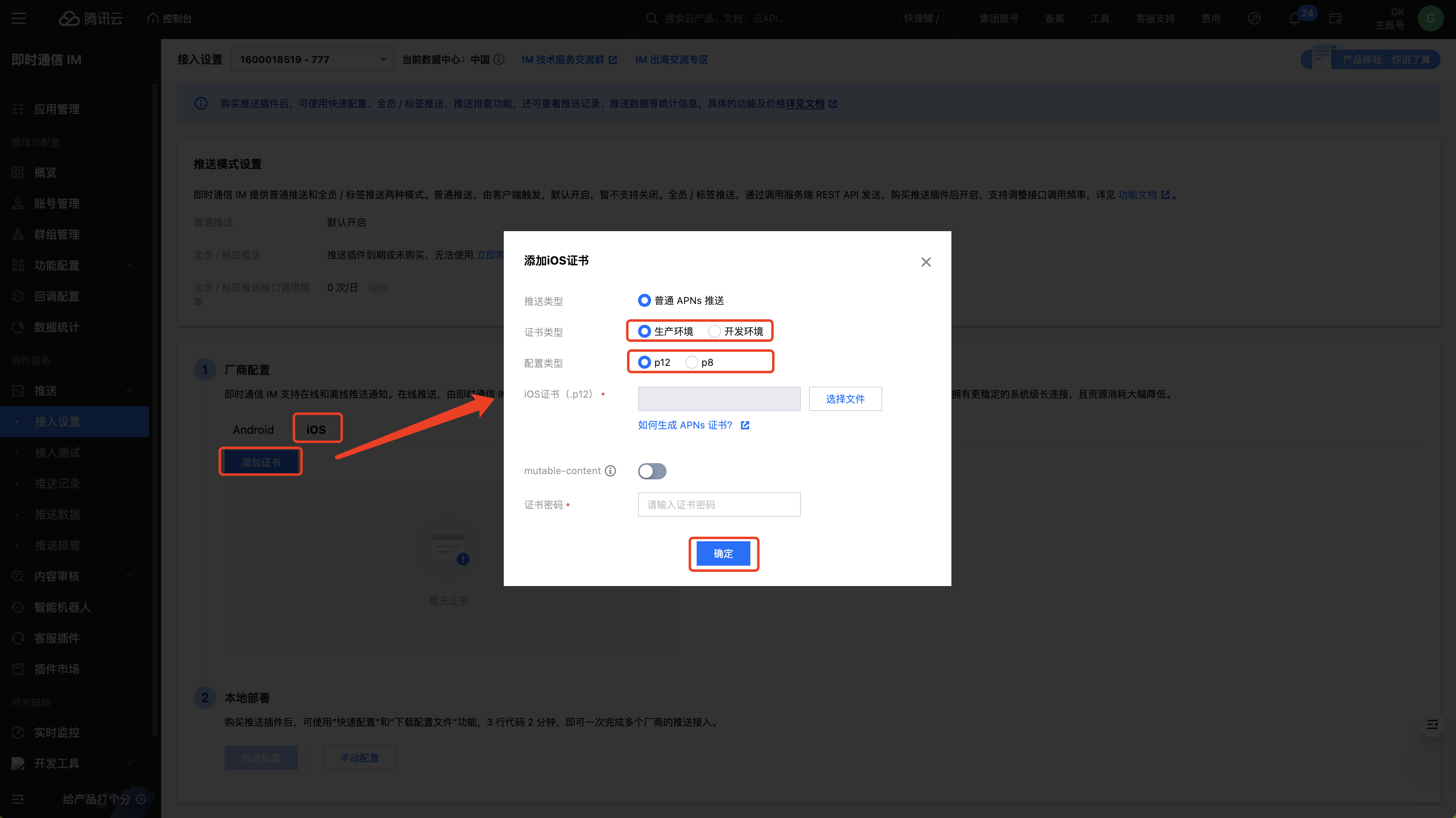The width and height of the screenshot is (1456, 818).
Task: Select 开发环境 certificate type
Action: (x=715, y=331)
